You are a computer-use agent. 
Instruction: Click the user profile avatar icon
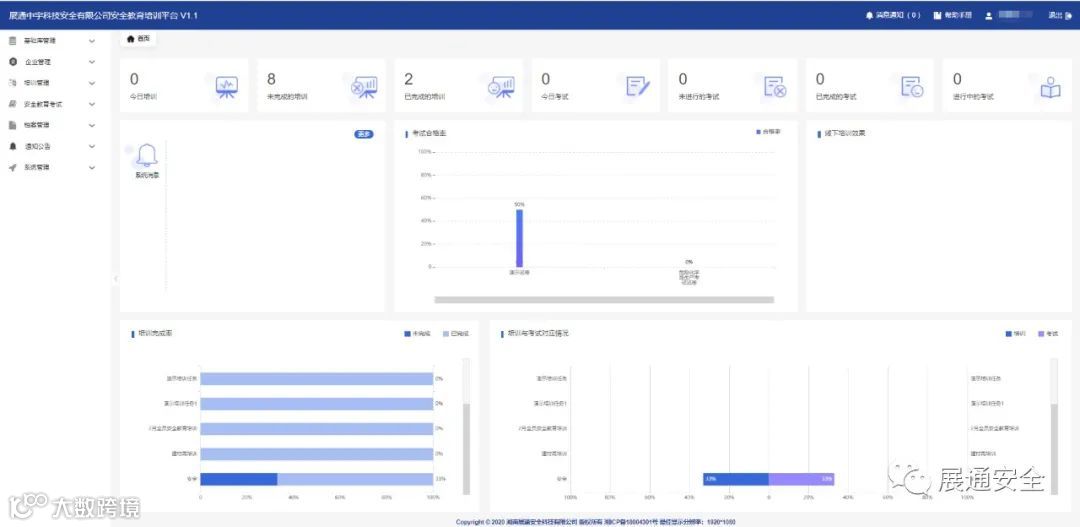[x=988, y=15]
